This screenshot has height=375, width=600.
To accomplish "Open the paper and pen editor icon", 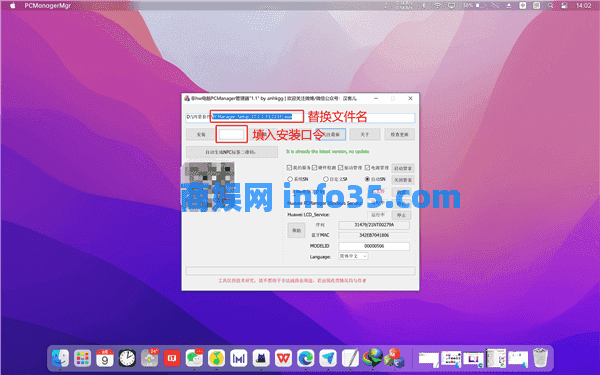I will pyautogui.click(x=350, y=359).
